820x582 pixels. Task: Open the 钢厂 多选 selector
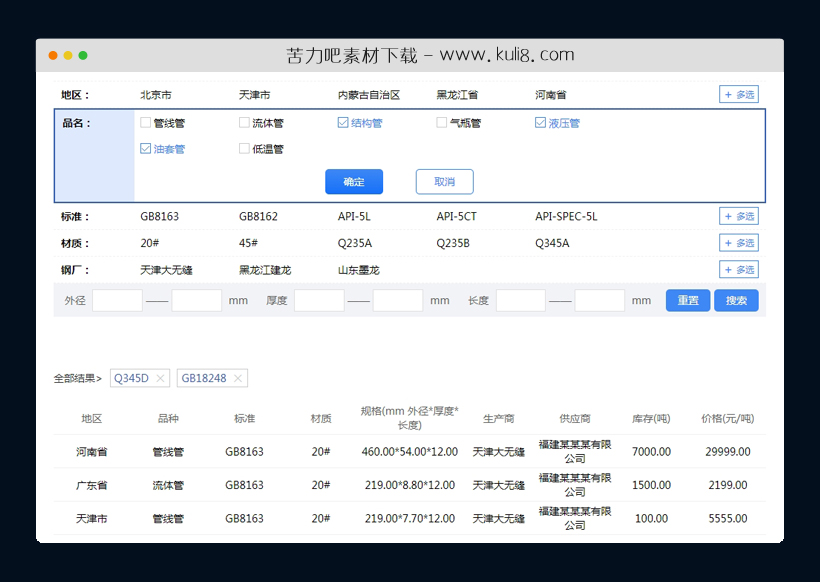point(738,269)
